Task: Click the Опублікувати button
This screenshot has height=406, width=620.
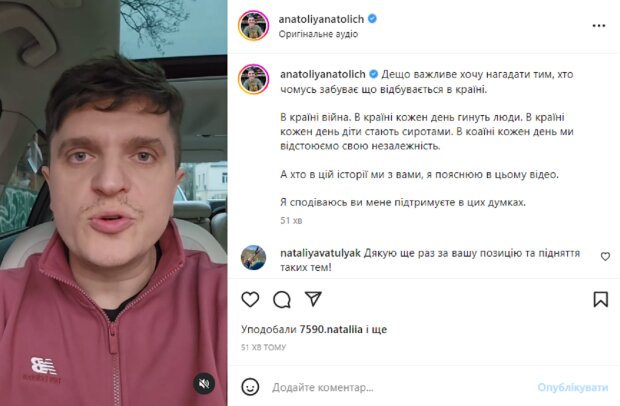Action: [x=573, y=387]
